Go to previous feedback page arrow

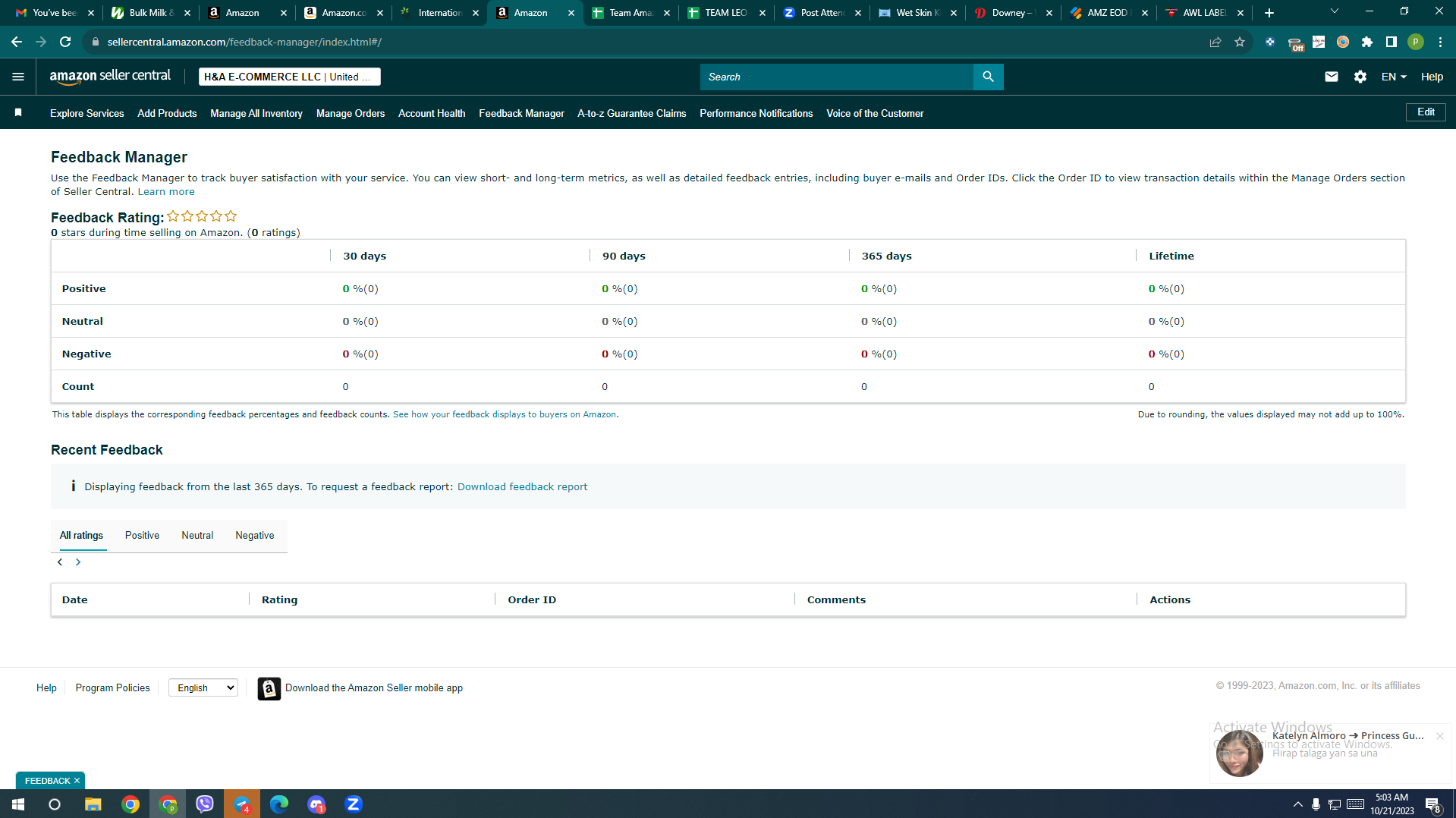pyautogui.click(x=60, y=562)
